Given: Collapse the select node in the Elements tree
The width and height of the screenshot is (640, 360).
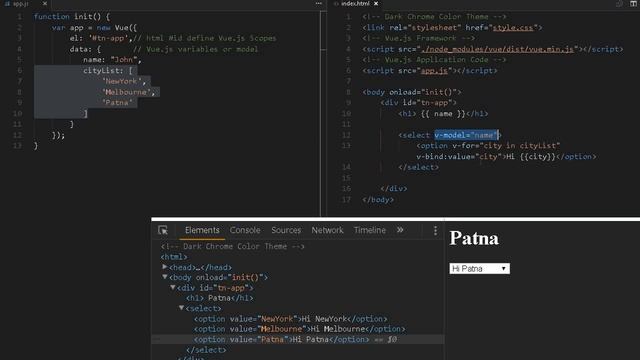Looking at the screenshot, I should (181, 308).
